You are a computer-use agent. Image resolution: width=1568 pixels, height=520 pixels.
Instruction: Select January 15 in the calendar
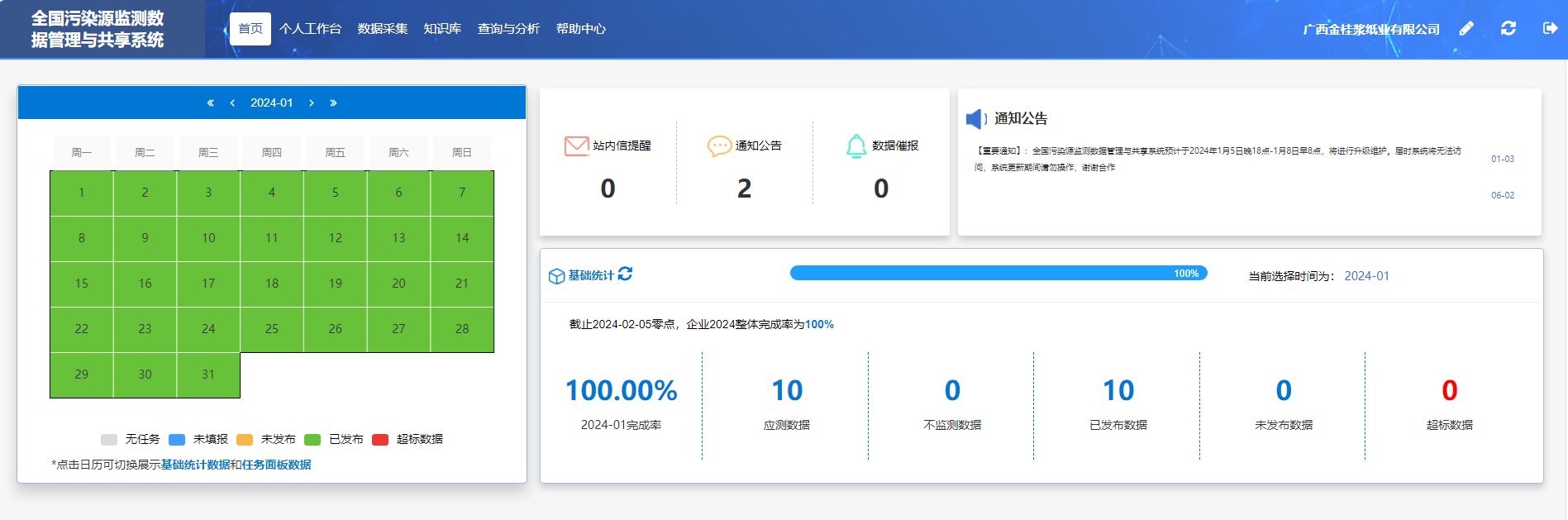point(81,284)
